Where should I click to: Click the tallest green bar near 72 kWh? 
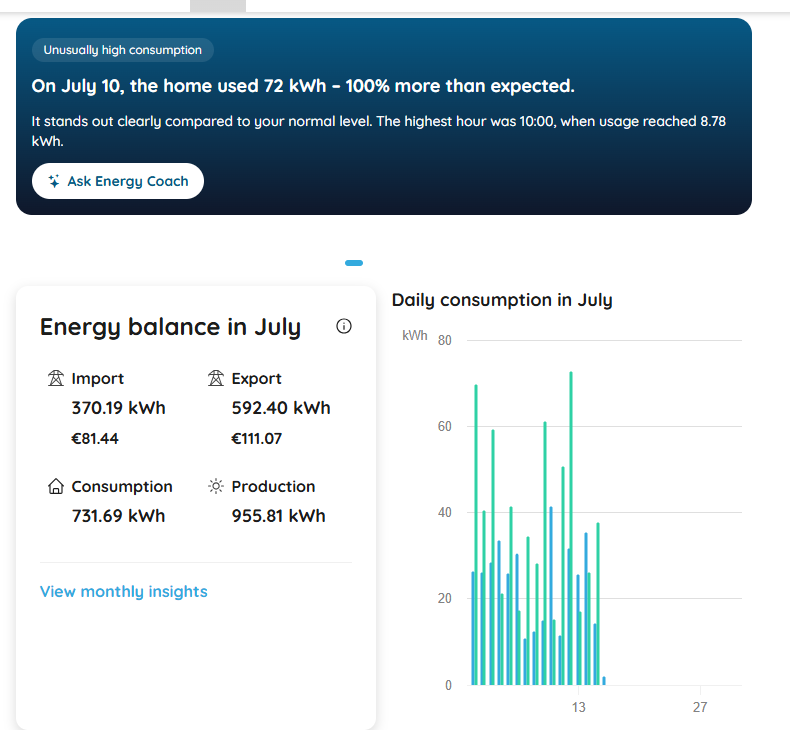571,528
